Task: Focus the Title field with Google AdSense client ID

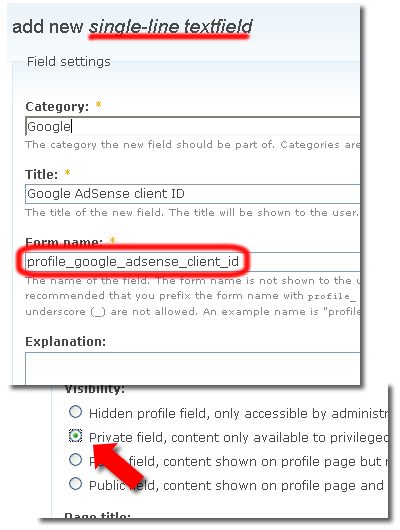Action: pyautogui.click(x=193, y=194)
